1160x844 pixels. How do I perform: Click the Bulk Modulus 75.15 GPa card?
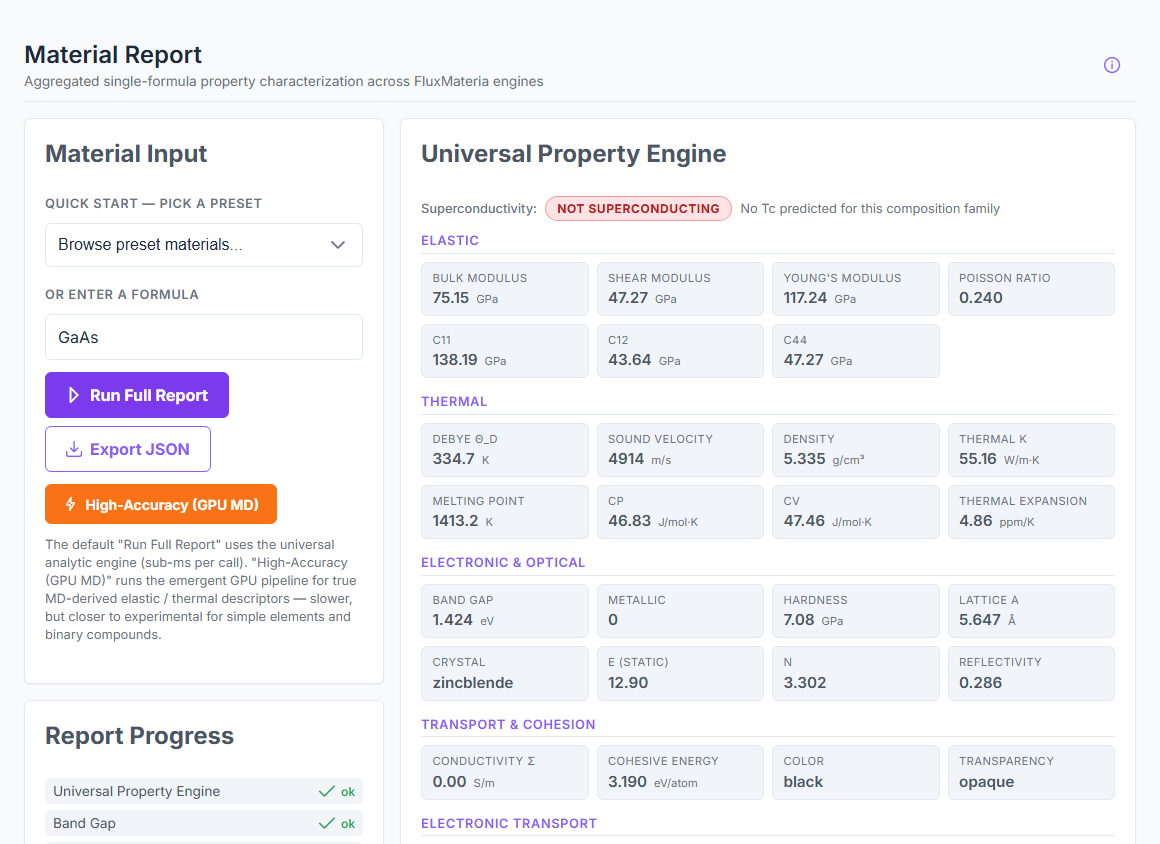pyautogui.click(x=505, y=289)
